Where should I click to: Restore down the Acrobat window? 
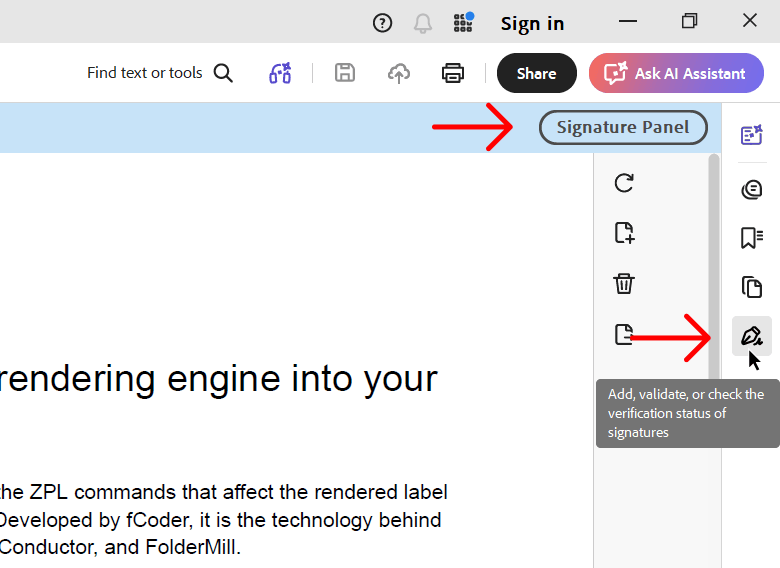[x=689, y=21]
